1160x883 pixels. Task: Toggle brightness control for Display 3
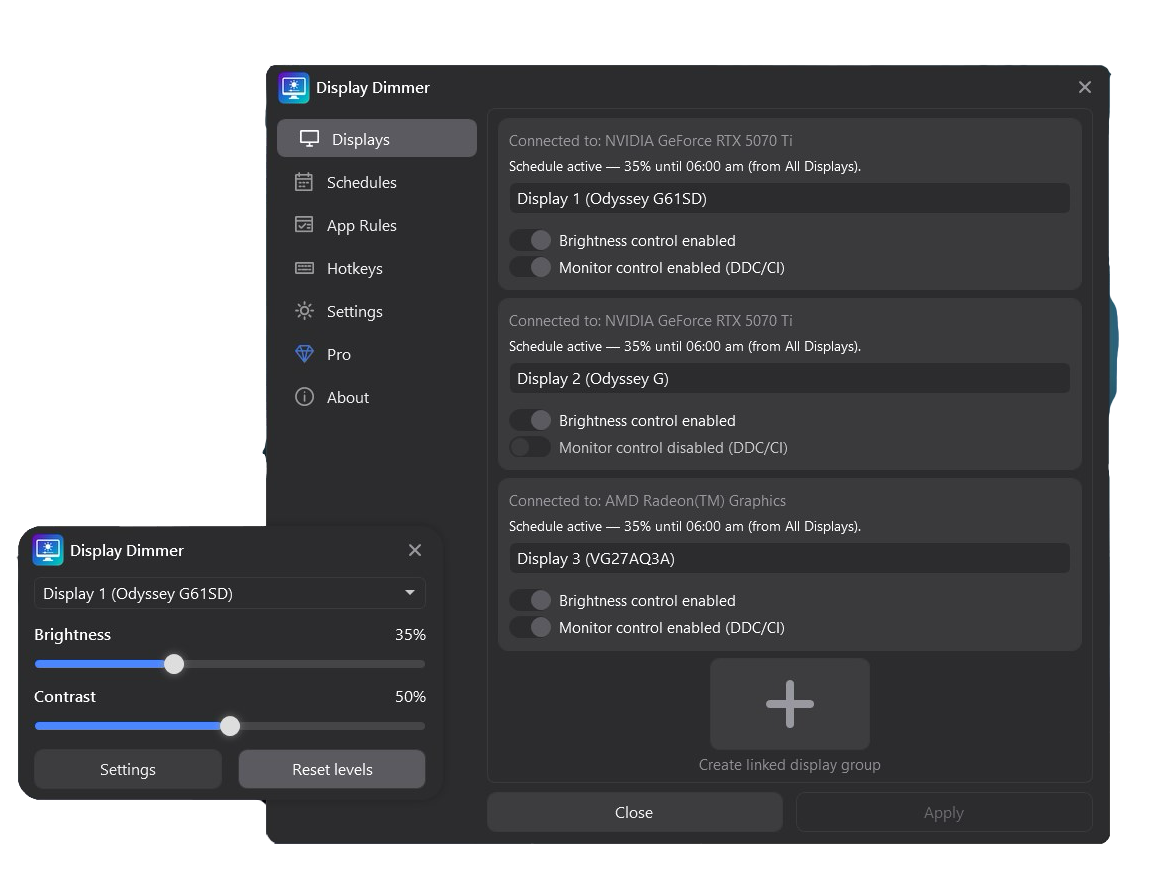(530, 600)
